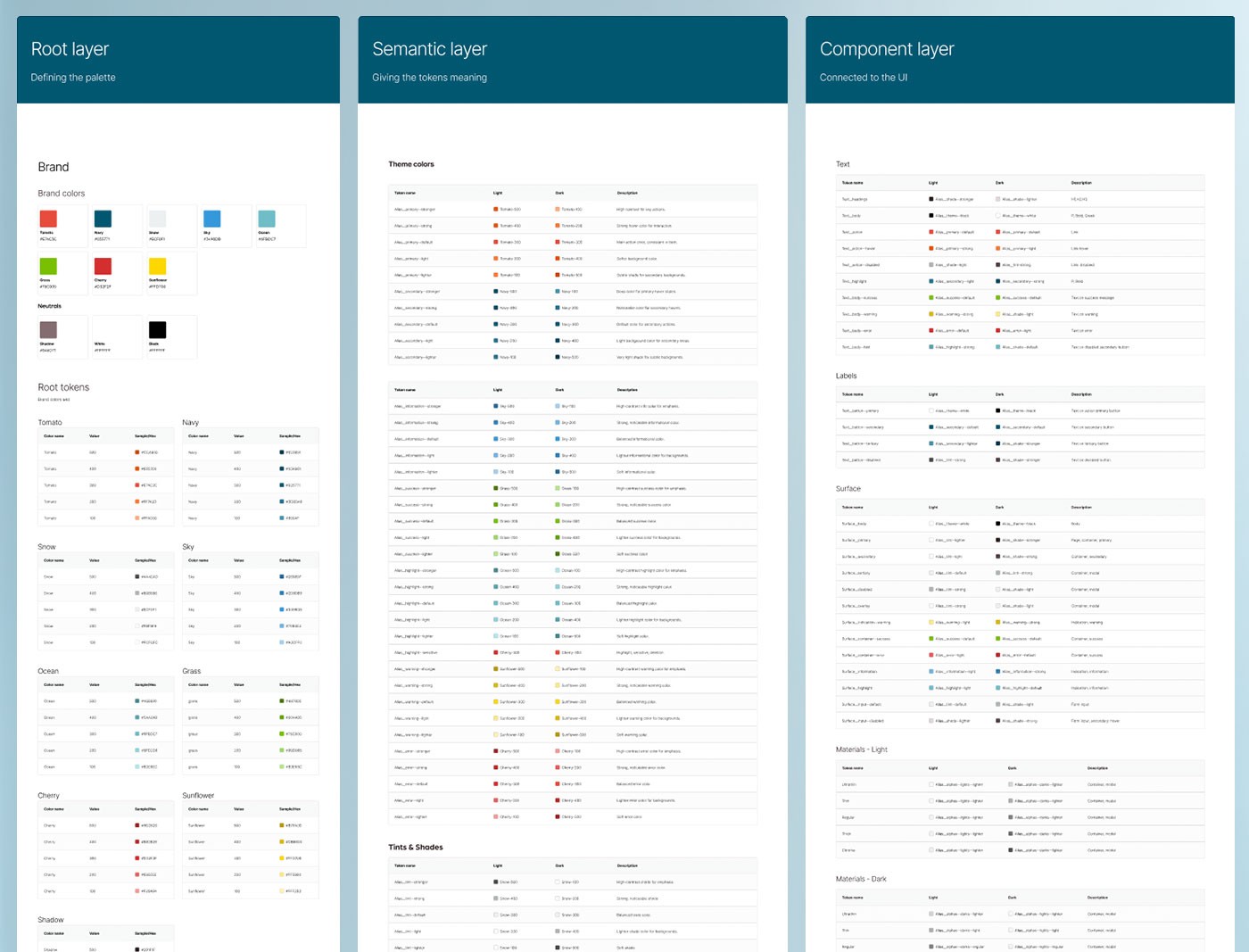This screenshot has height=952, width=1249.
Task: Click the Grass chip beside Alias_success--default token
Action: coord(494,520)
